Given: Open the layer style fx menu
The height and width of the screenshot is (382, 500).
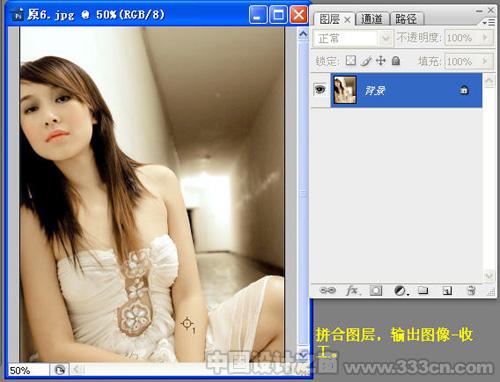Looking at the screenshot, I should click(x=353, y=290).
